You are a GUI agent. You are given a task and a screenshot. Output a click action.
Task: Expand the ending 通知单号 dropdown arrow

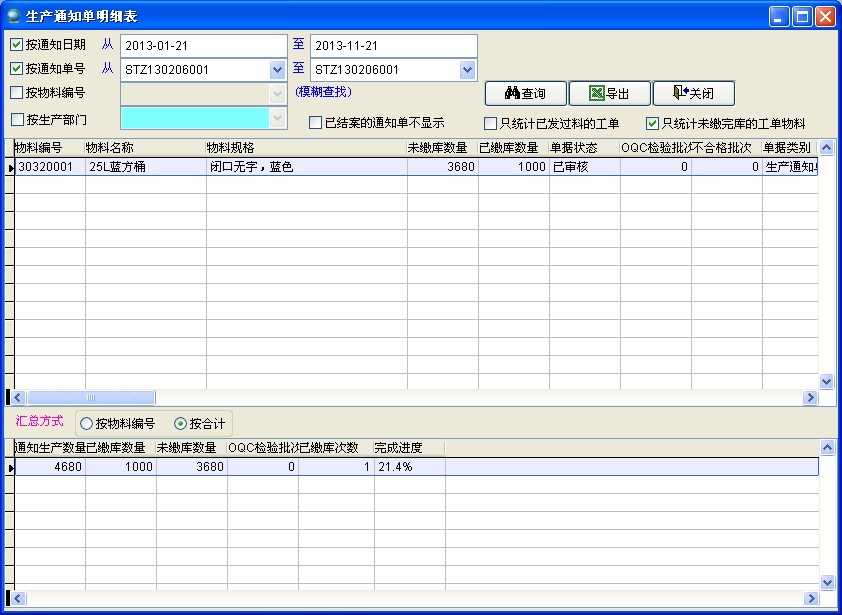(467, 70)
